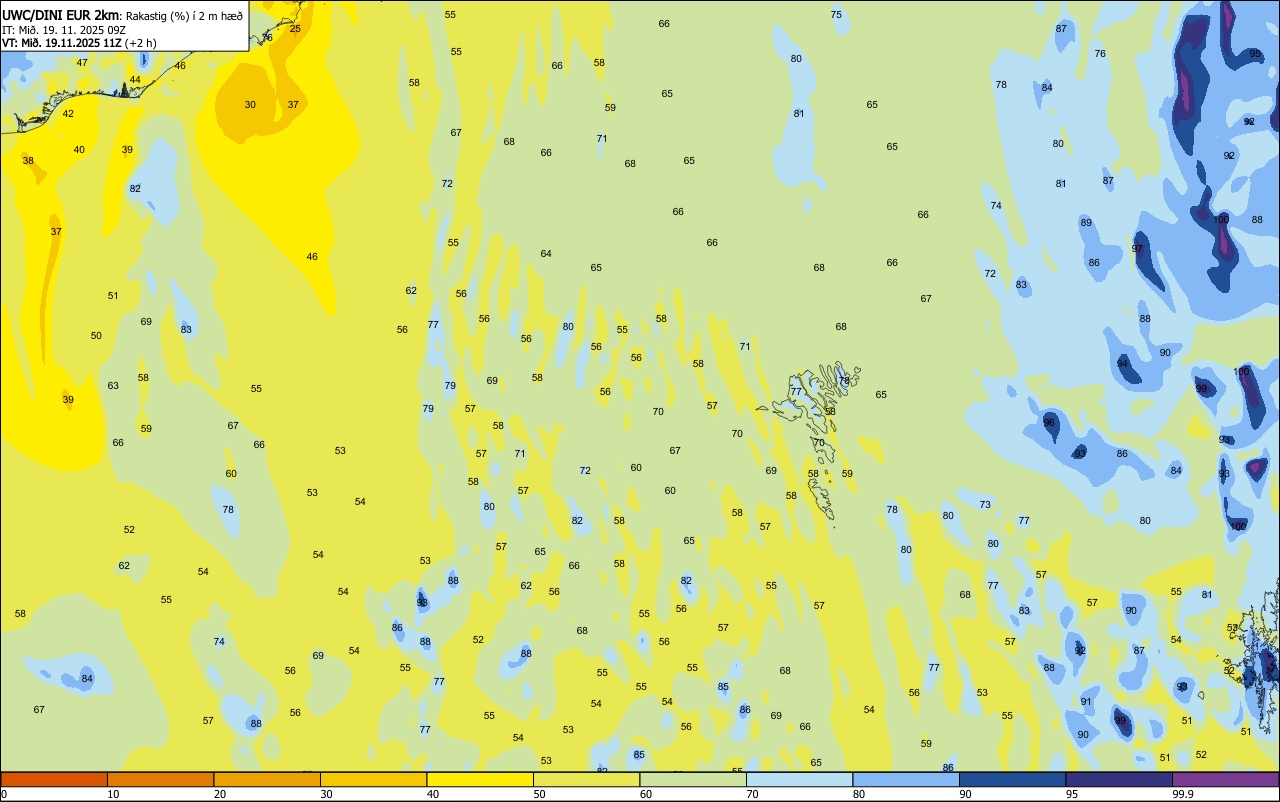Image resolution: width=1280 pixels, height=802 pixels.
Task: Click the map value '38' in the yellow area
Action: (x=28, y=160)
